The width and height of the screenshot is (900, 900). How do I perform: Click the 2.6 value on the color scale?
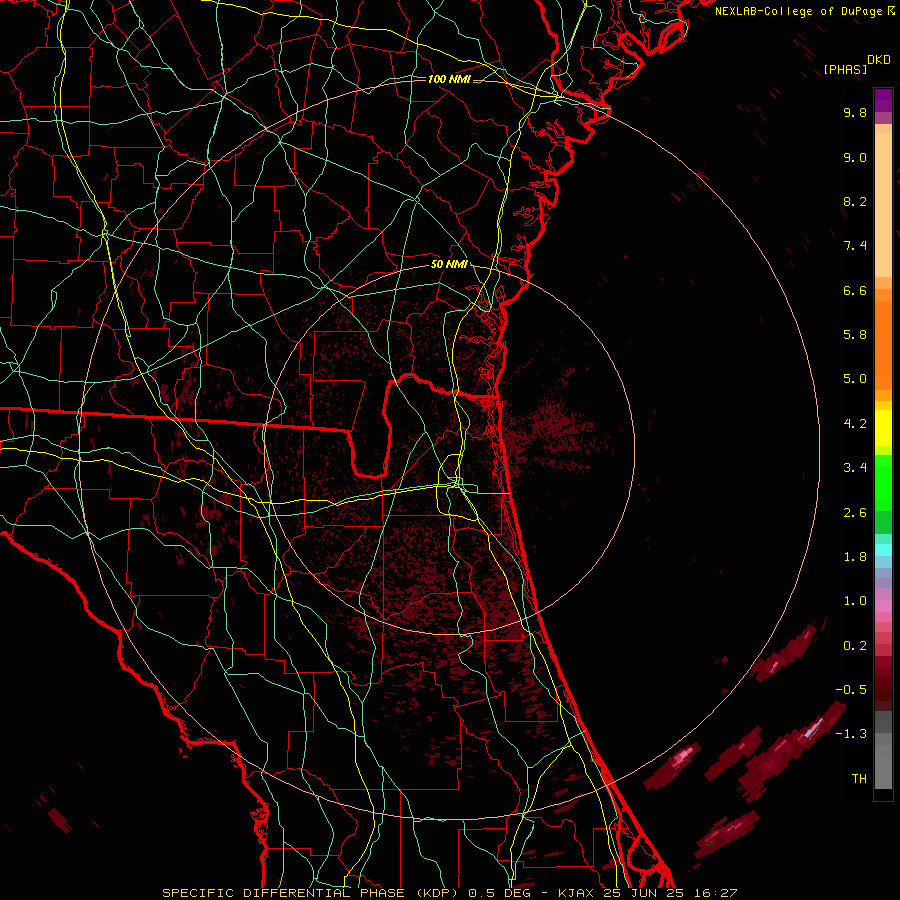(855, 513)
